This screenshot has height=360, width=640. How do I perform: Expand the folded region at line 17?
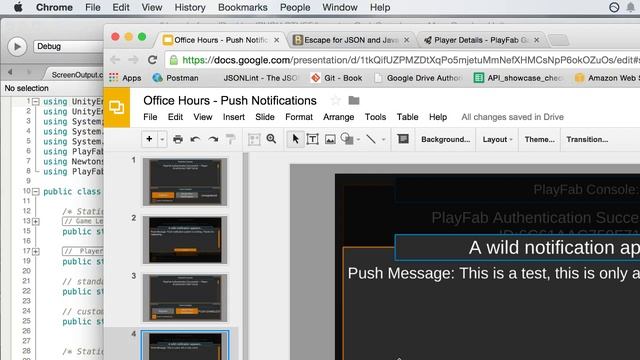point(36,251)
